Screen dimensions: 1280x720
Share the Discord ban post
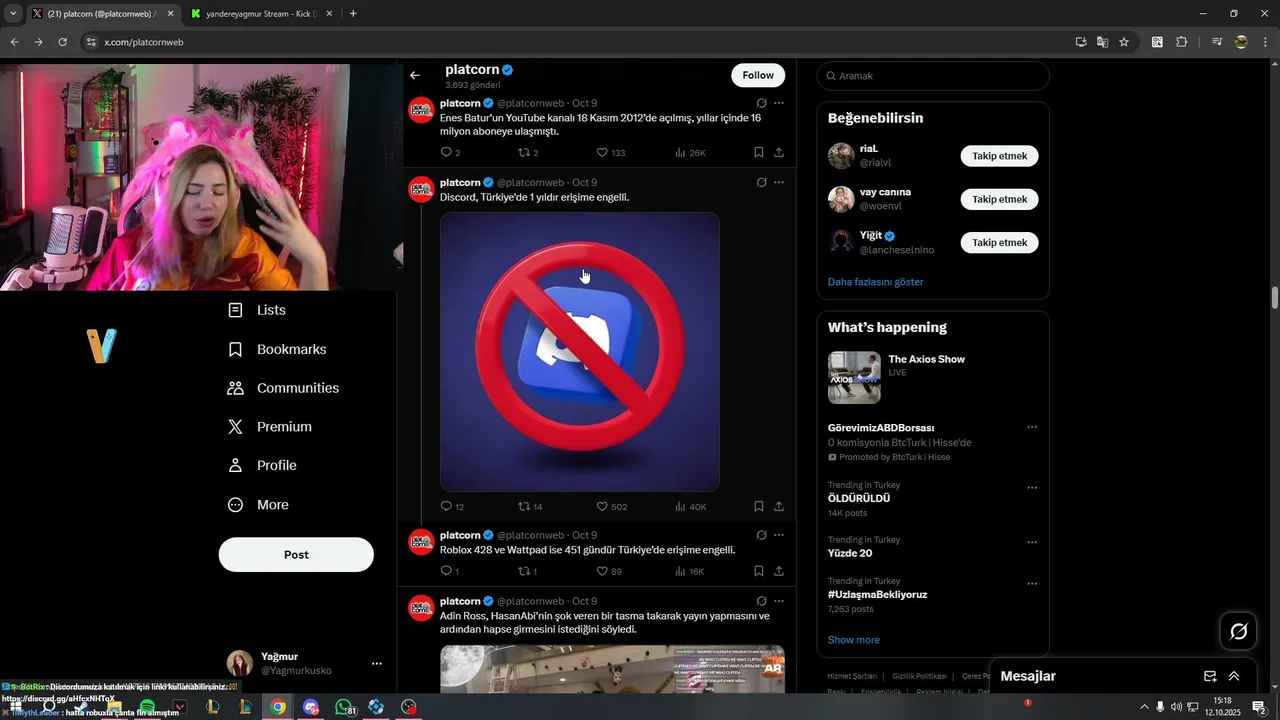tap(779, 507)
